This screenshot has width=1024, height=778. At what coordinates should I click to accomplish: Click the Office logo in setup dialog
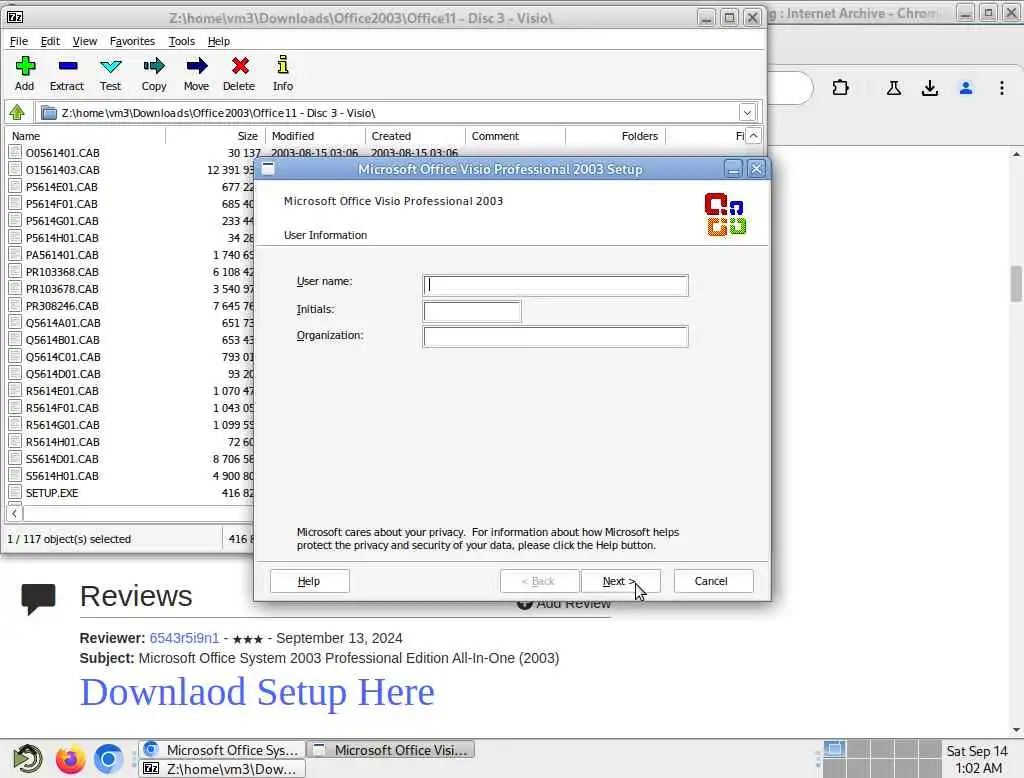click(725, 214)
